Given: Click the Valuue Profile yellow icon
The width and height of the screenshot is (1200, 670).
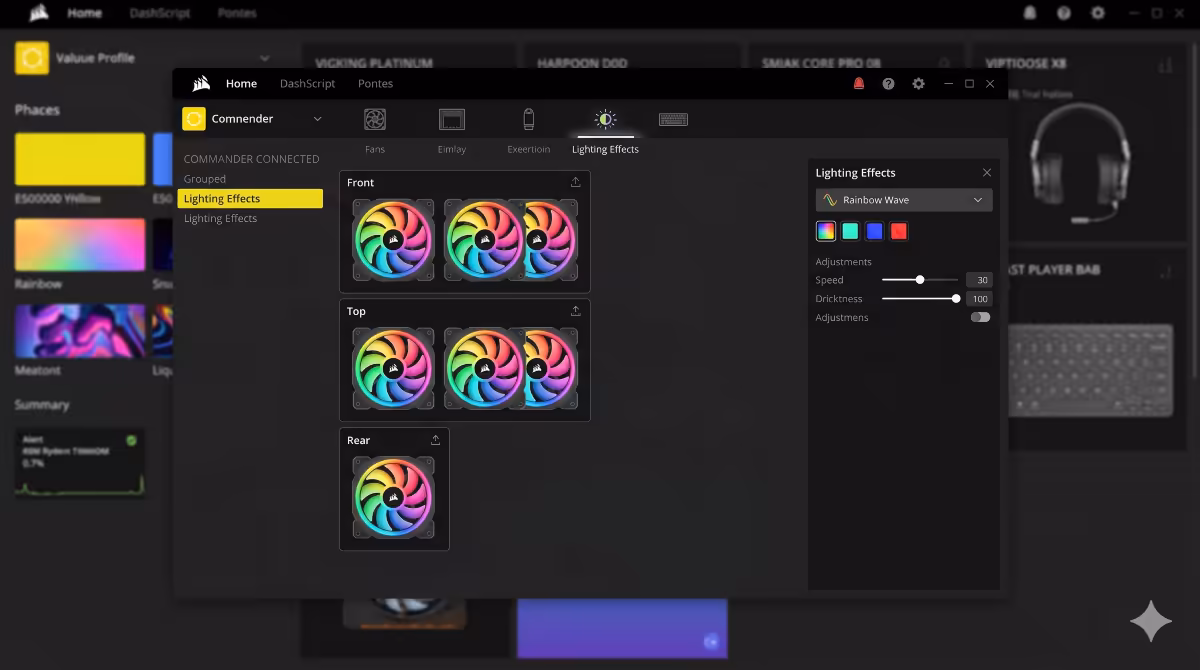Looking at the screenshot, I should [x=32, y=58].
